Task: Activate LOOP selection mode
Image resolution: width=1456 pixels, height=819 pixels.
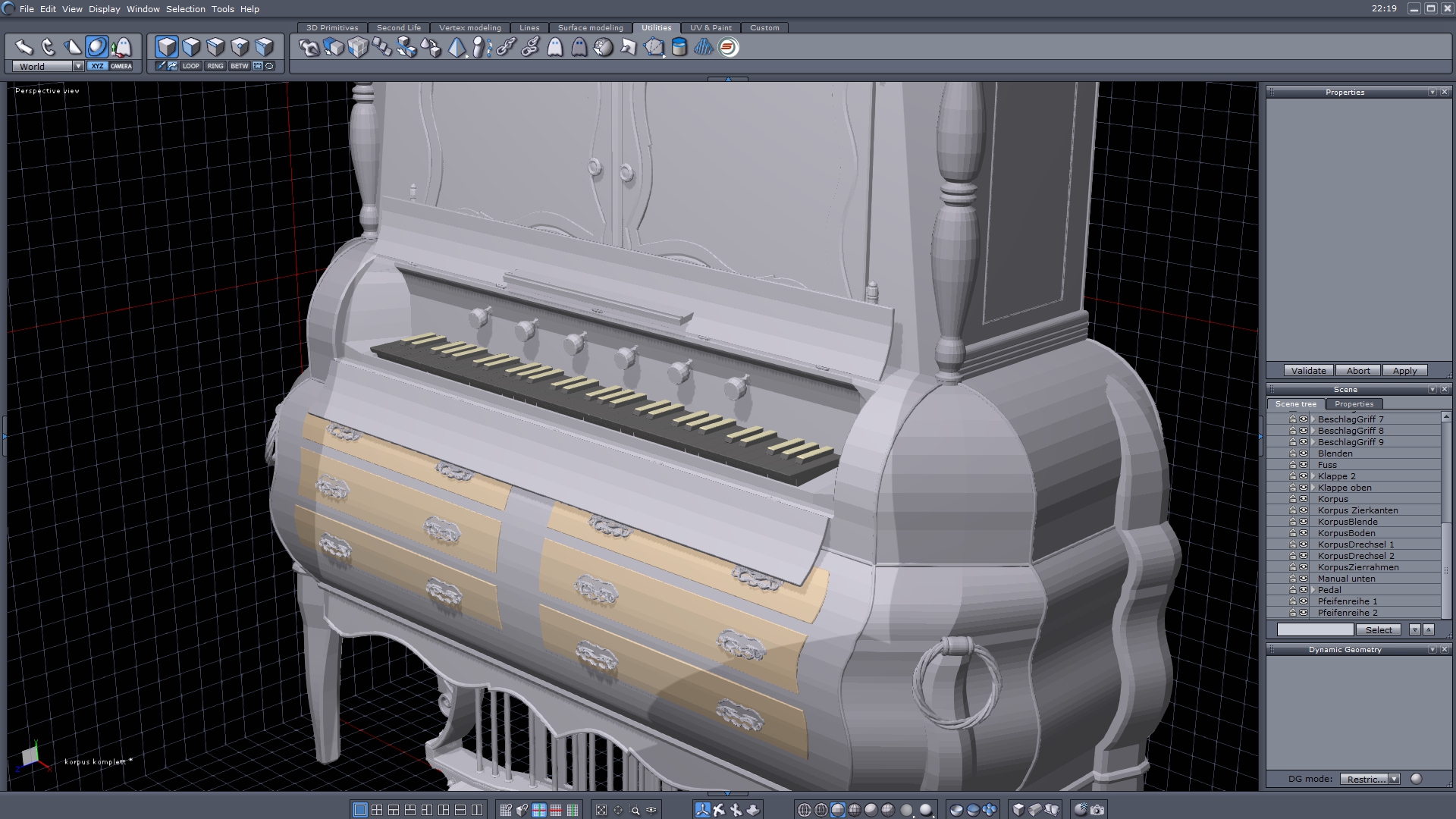Action: 191,66
